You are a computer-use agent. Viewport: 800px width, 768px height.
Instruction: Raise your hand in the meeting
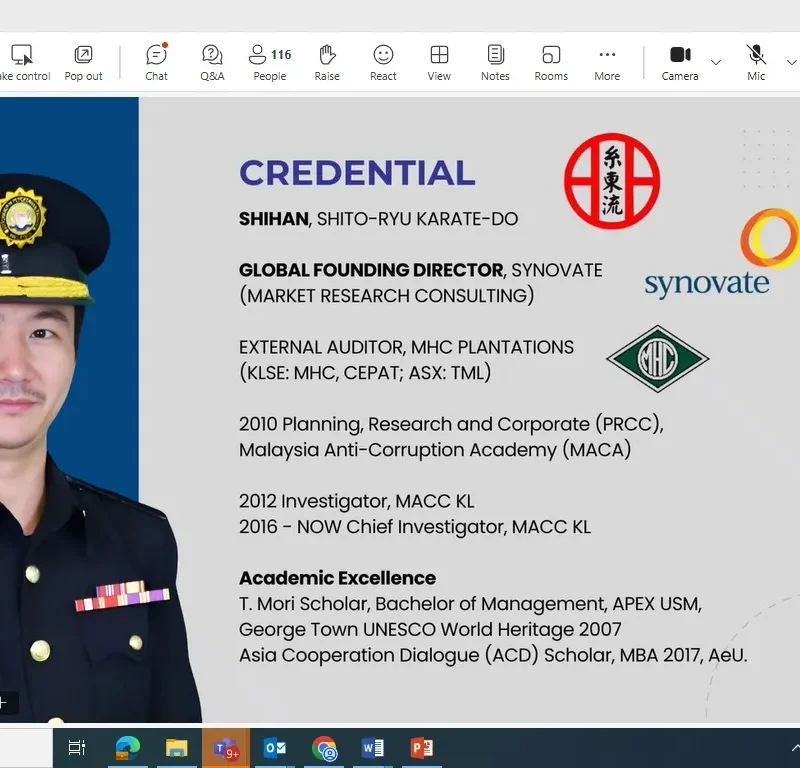click(x=327, y=63)
